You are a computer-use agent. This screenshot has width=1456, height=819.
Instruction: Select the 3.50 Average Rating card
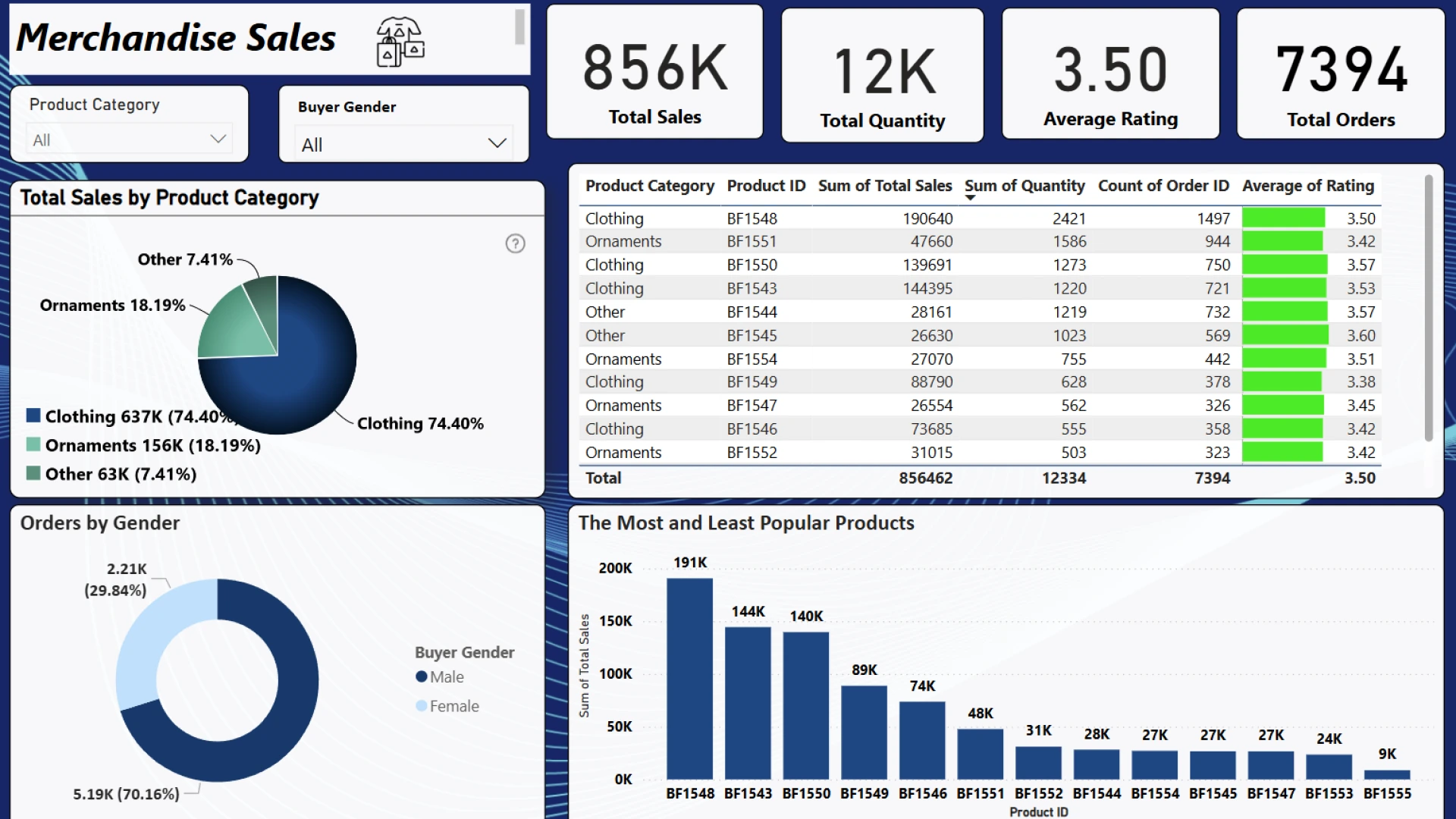pyautogui.click(x=1110, y=74)
